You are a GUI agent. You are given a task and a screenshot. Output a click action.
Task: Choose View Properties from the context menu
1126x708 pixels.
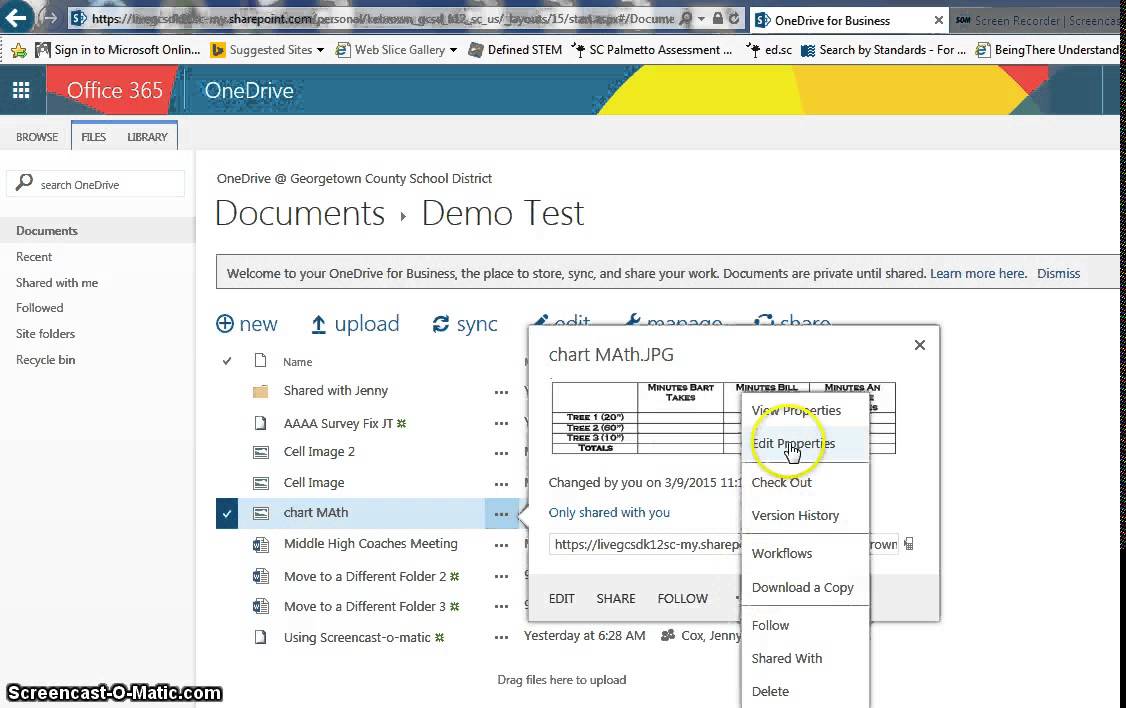tap(796, 411)
